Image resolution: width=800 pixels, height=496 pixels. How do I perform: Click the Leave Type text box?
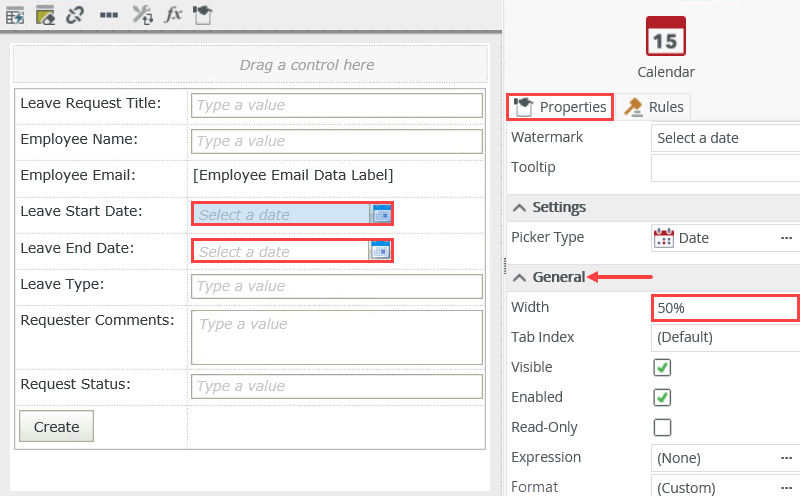point(337,286)
